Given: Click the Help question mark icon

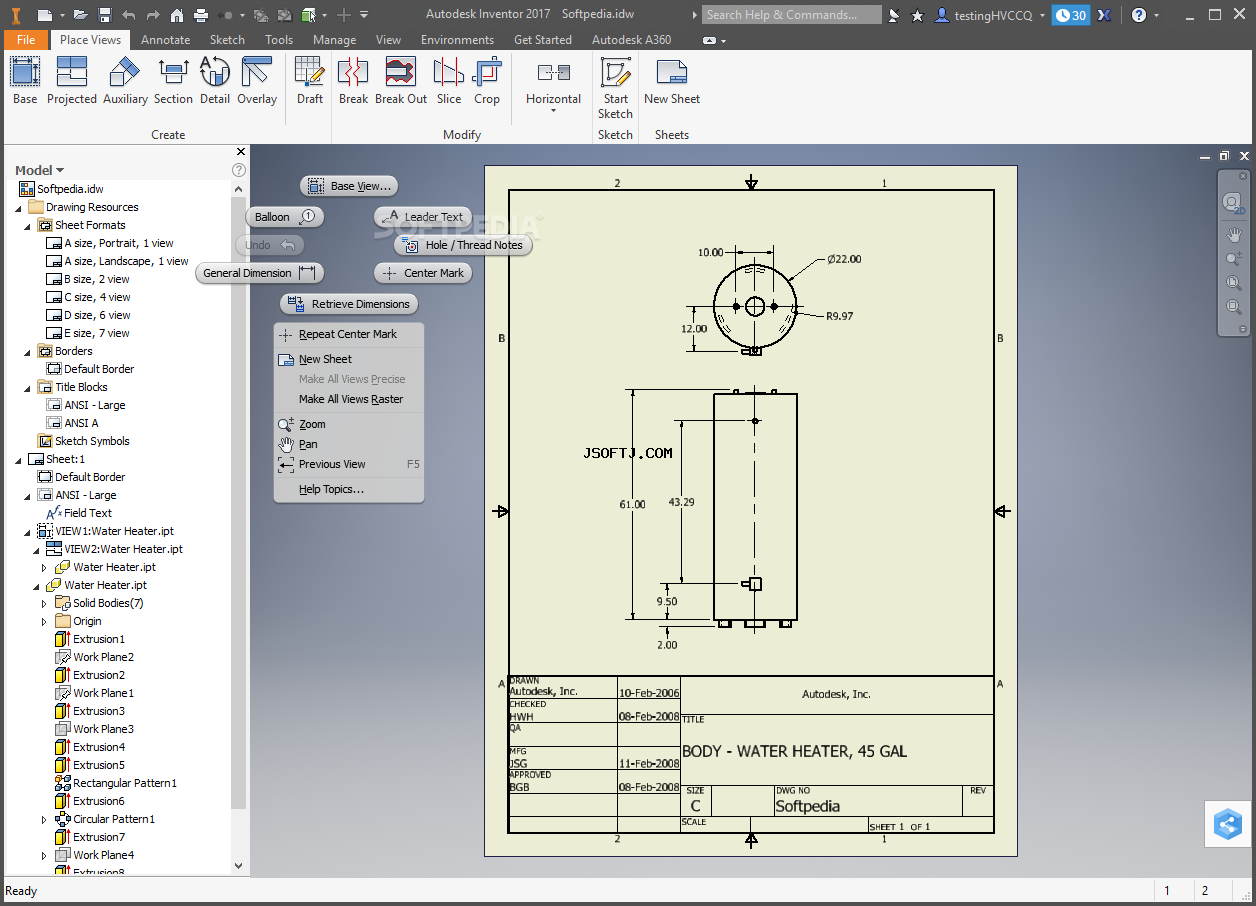Looking at the screenshot, I should tap(1139, 15).
